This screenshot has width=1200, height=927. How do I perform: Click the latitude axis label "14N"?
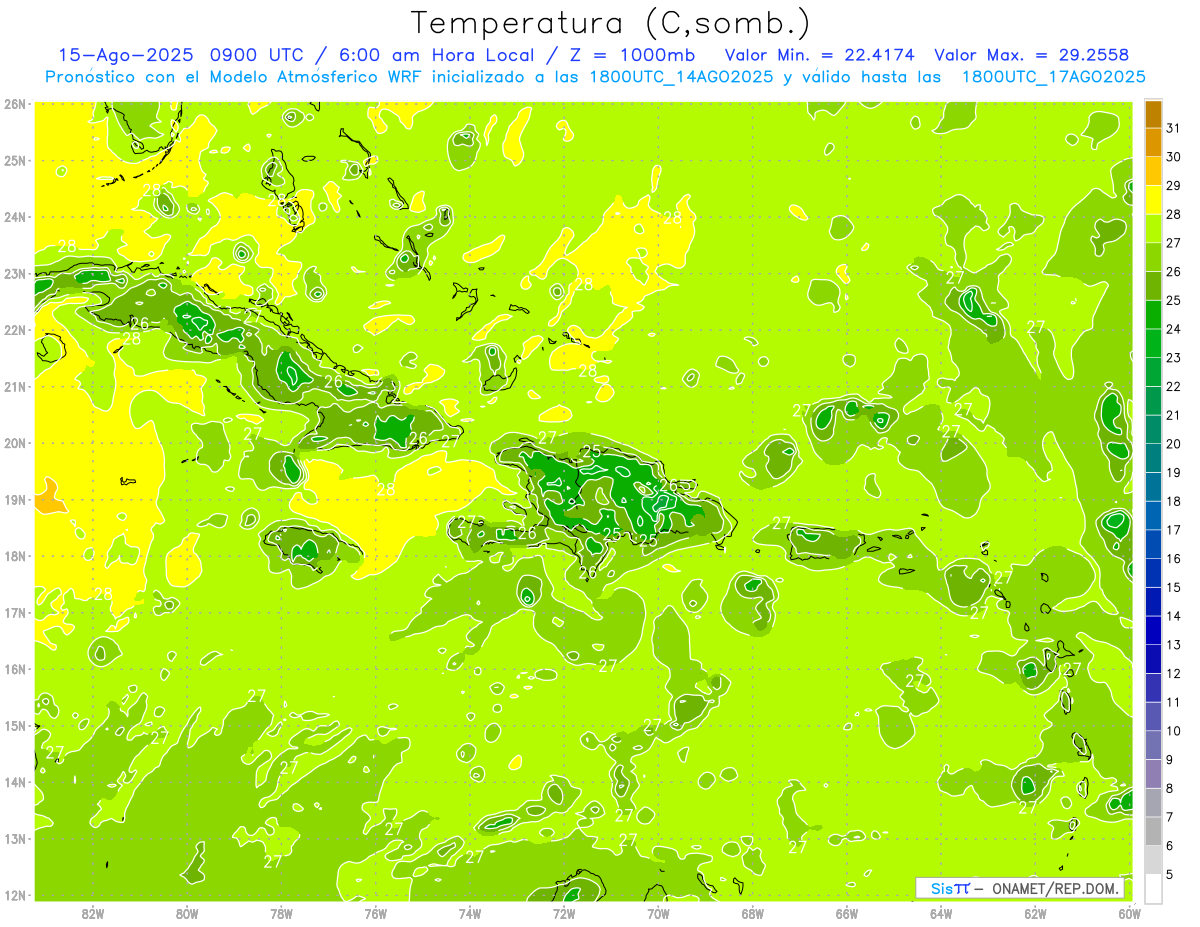tap(14, 782)
